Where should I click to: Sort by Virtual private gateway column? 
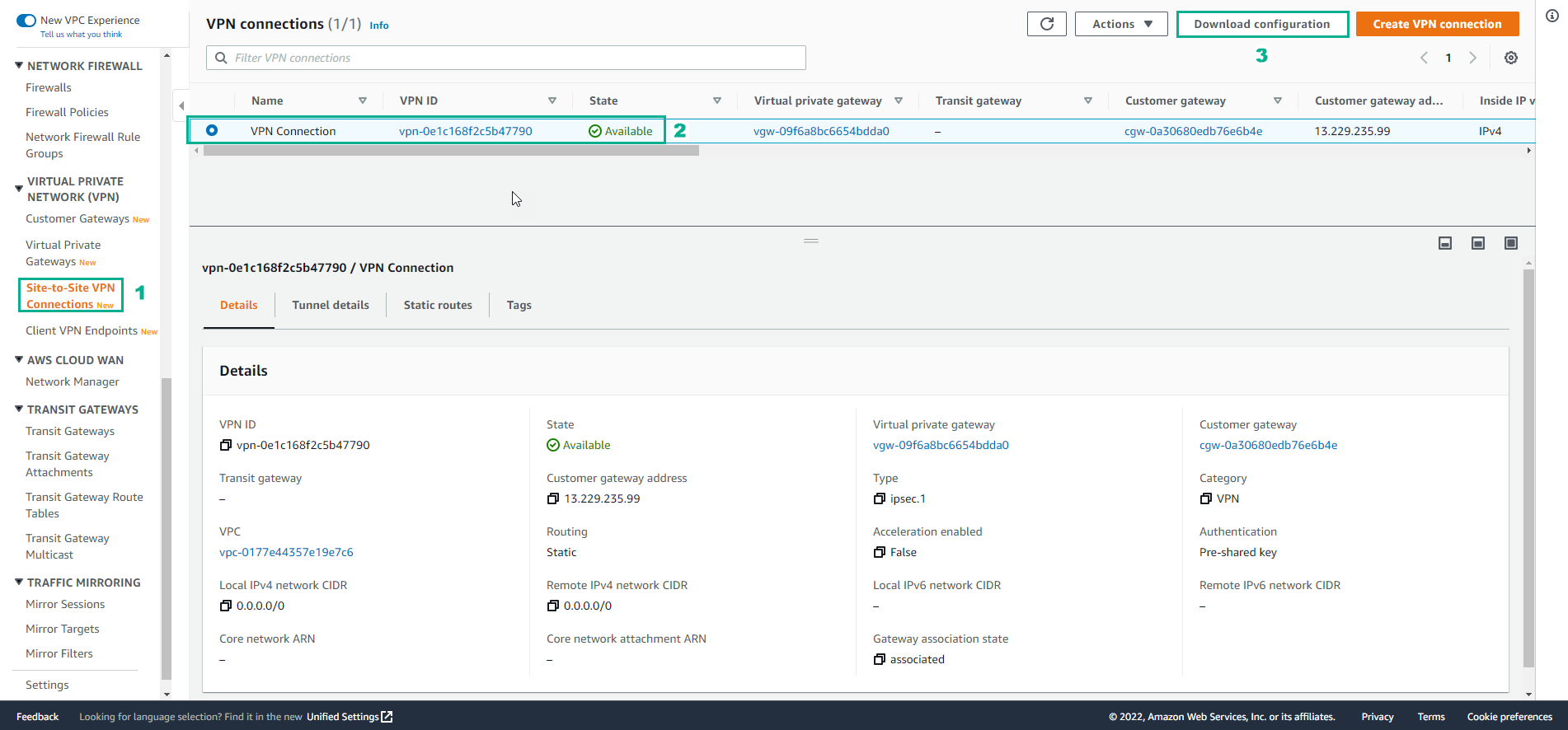899,101
